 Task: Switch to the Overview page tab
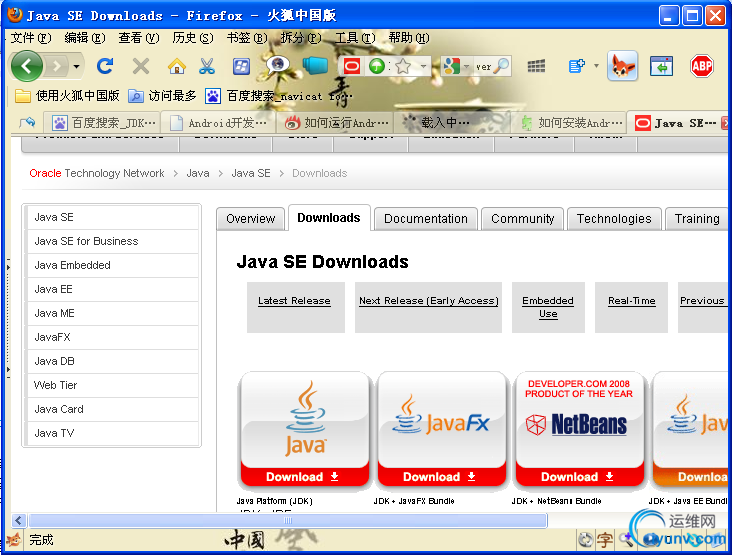(251, 219)
